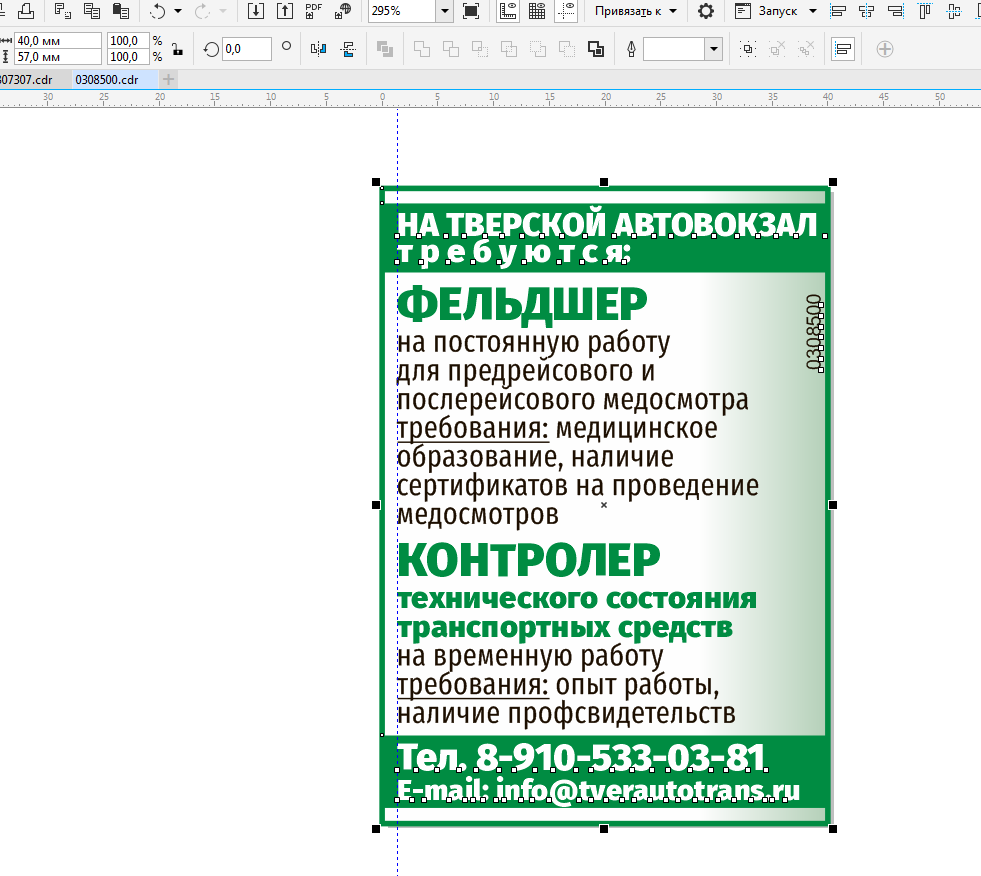
Task: Undo the last action
Action: pyautogui.click(x=157, y=11)
